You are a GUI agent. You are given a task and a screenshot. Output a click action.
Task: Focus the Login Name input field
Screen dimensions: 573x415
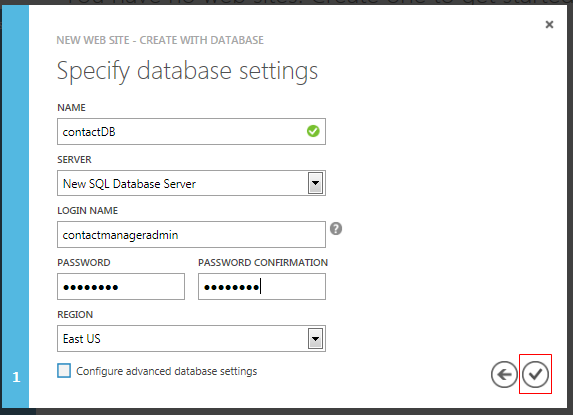(x=191, y=235)
